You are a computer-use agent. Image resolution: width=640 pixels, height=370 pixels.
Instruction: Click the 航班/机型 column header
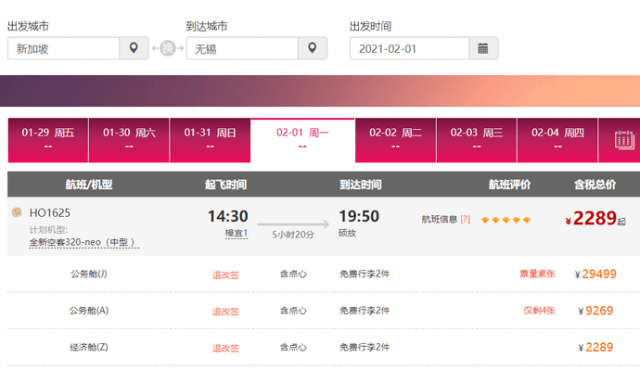pyautogui.click(x=89, y=184)
